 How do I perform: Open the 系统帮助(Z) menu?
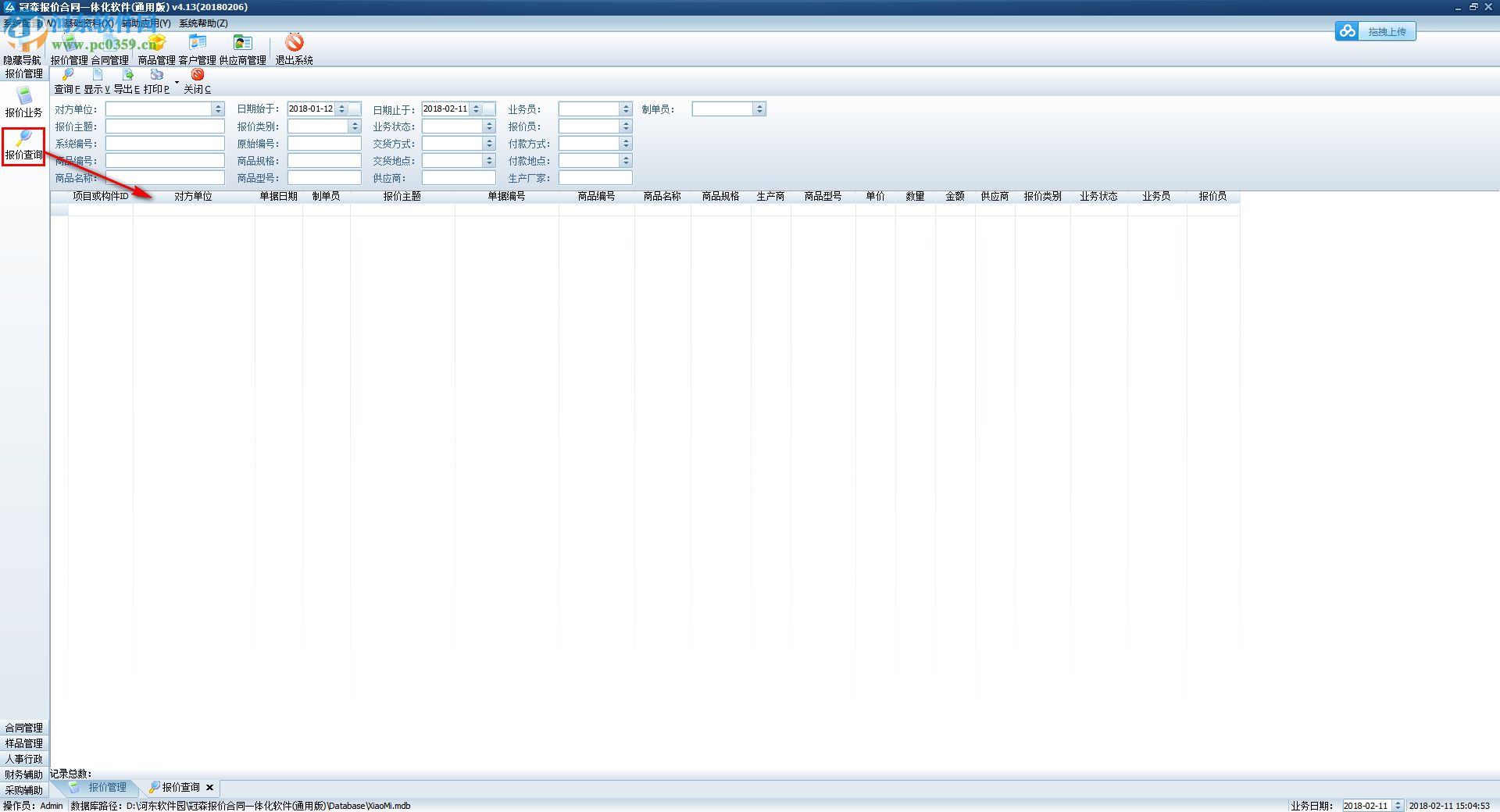tap(203, 23)
